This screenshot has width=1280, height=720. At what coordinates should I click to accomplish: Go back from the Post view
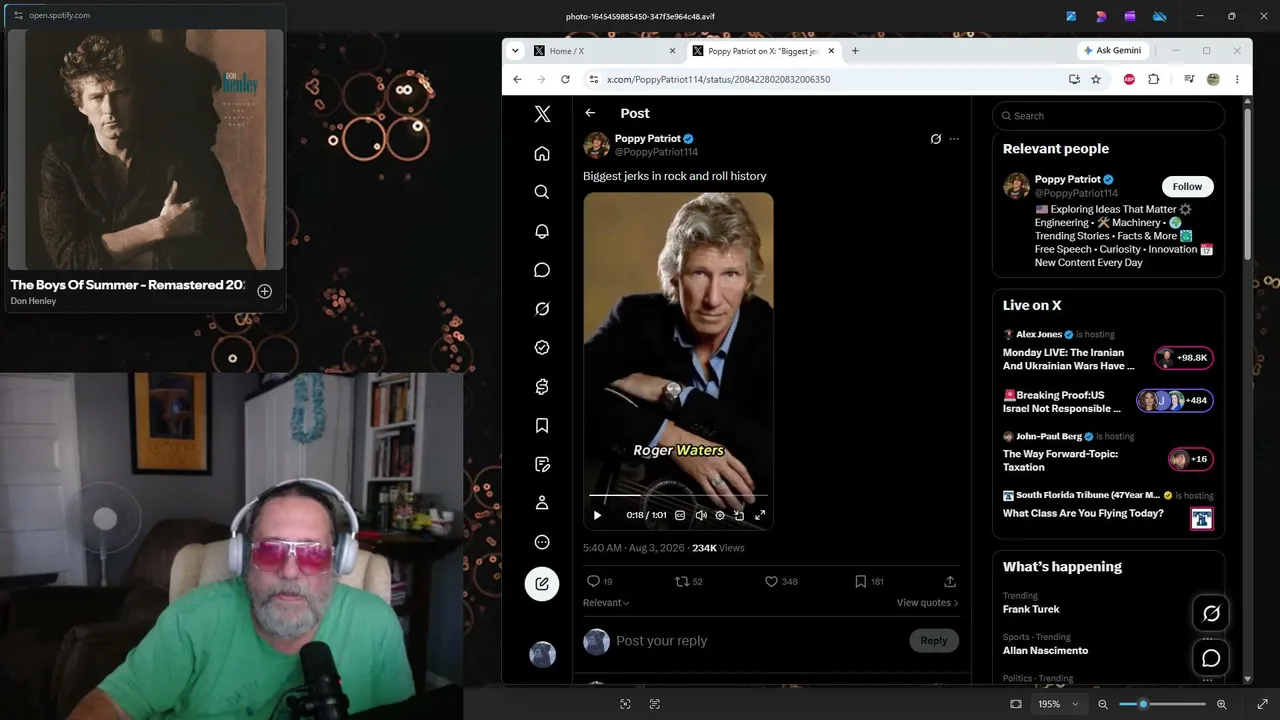(x=590, y=113)
